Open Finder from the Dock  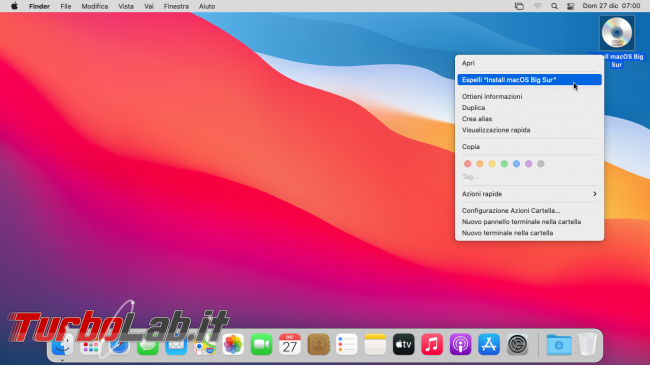(x=63, y=345)
